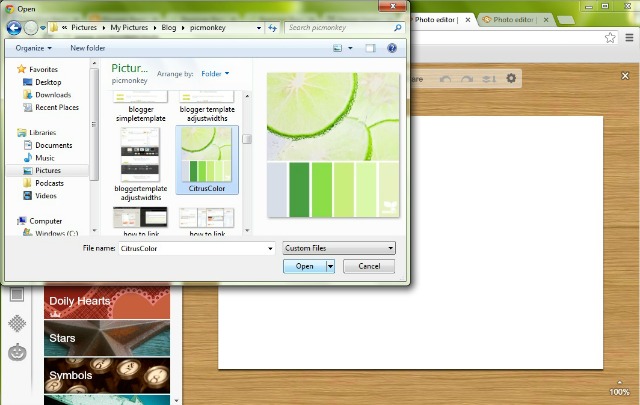
Task: Select the bloggertemplate adjustwidths thumbnail
Action: tap(140, 155)
